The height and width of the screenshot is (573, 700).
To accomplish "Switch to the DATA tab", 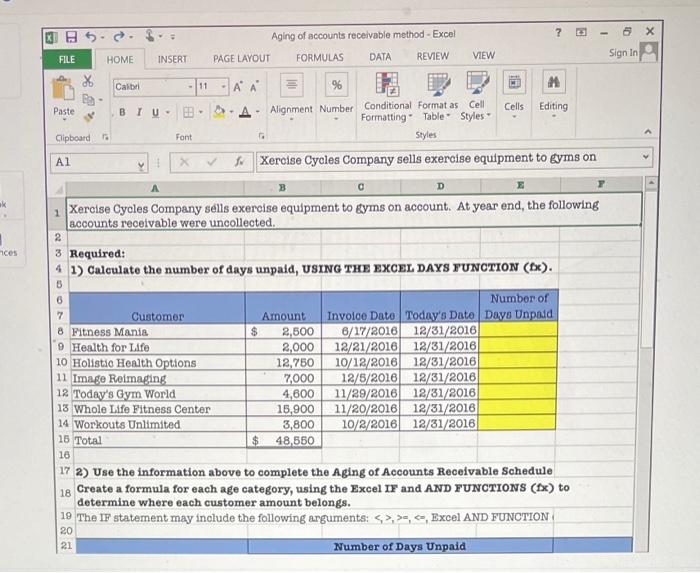I will pyautogui.click(x=380, y=57).
